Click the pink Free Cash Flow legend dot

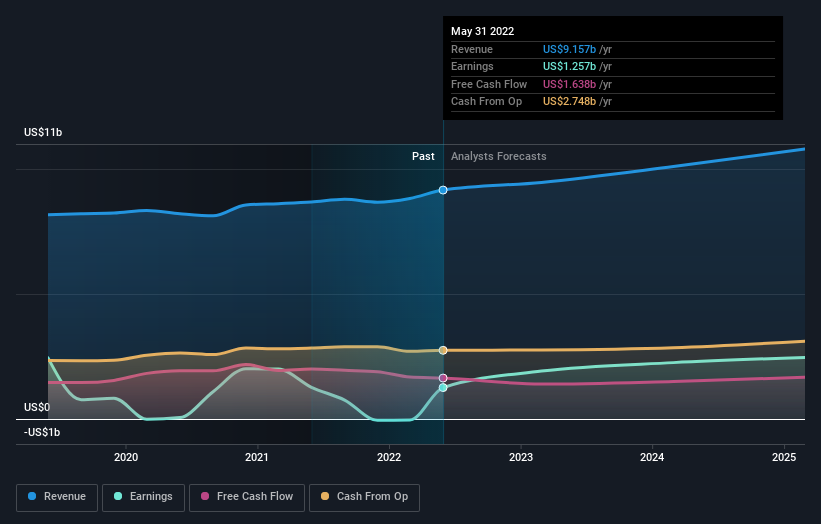(x=205, y=496)
